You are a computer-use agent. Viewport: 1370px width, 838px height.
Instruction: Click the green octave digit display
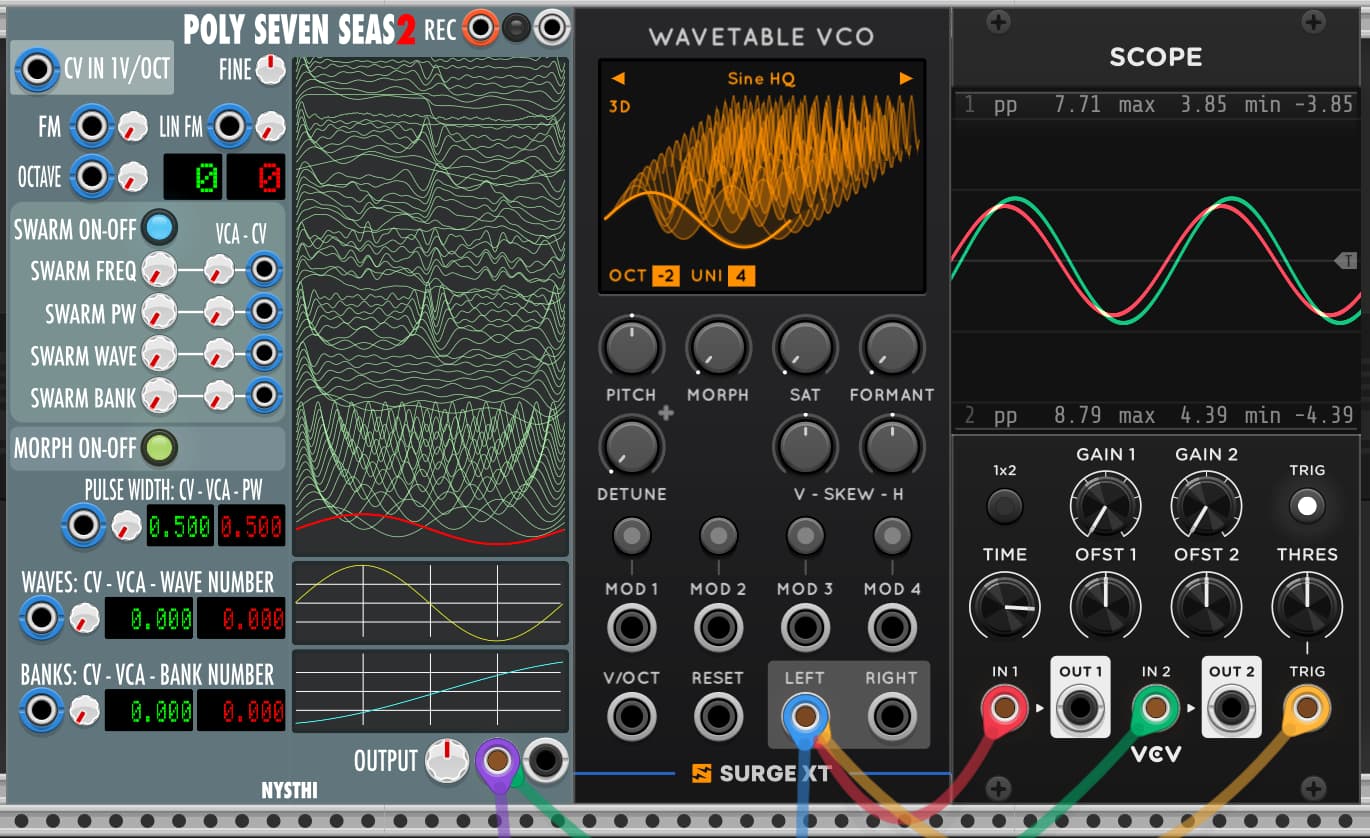coord(193,177)
